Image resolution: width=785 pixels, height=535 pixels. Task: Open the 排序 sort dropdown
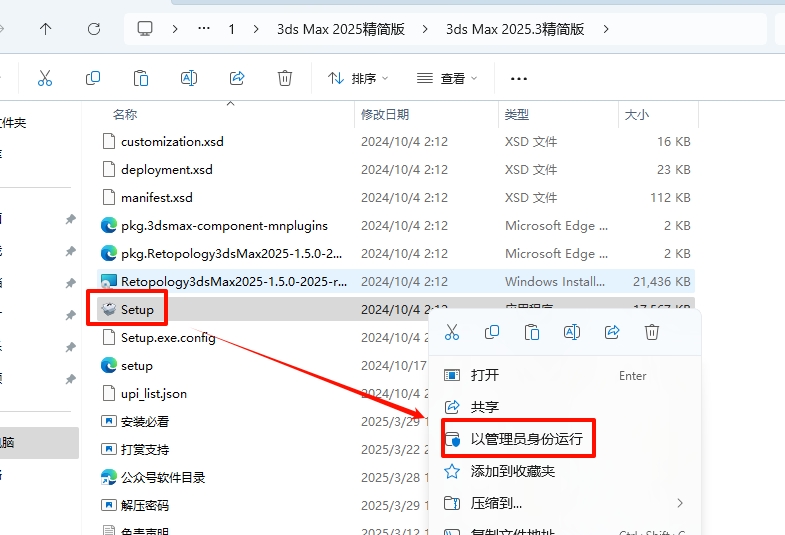click(358, 79)
